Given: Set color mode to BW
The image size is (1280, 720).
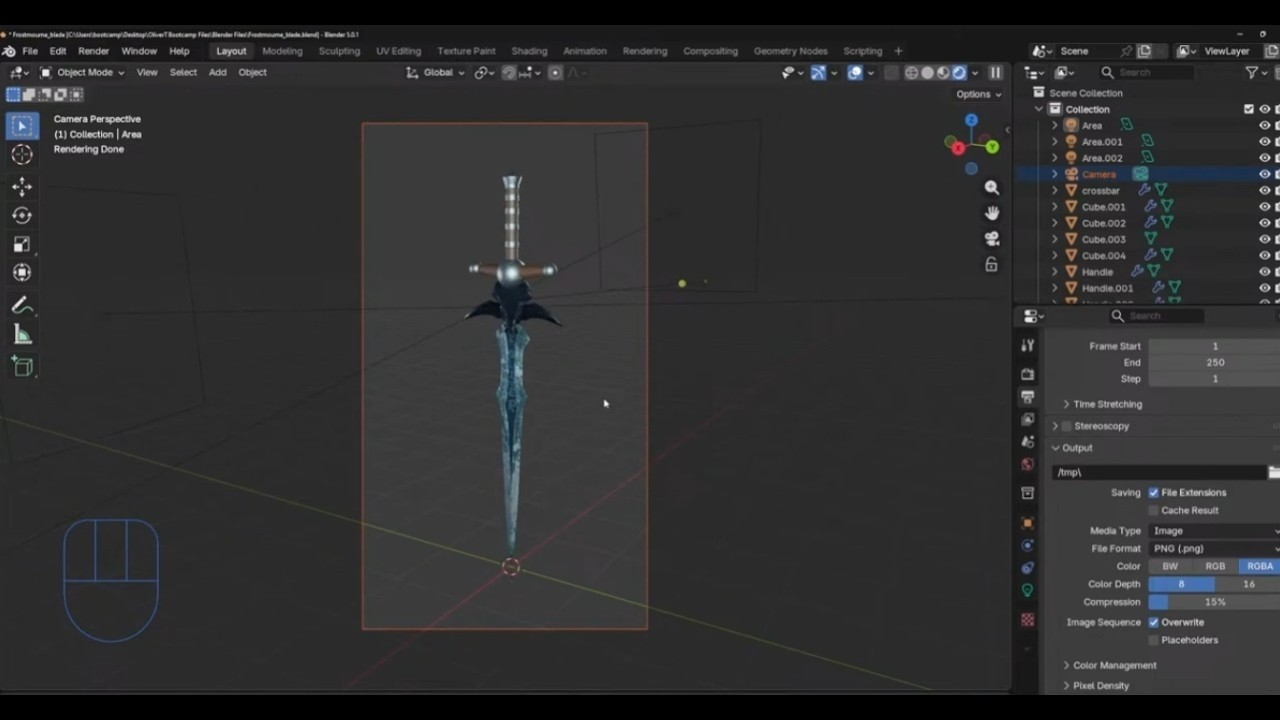Looking at the screenshot, I should pyautogui.click(x=1170, y=567).
